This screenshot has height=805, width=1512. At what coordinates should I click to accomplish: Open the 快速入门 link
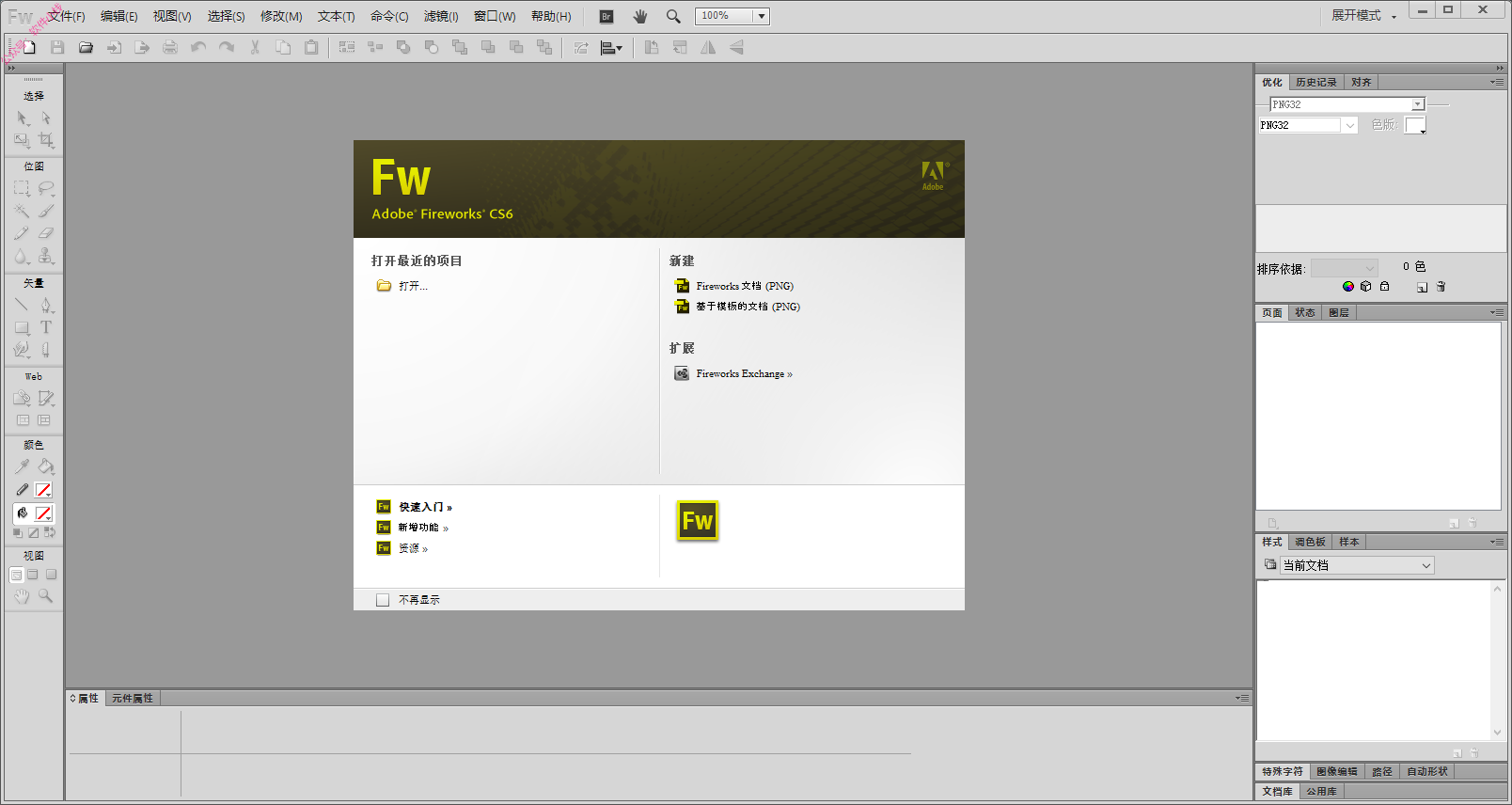[x=425, y=507]
